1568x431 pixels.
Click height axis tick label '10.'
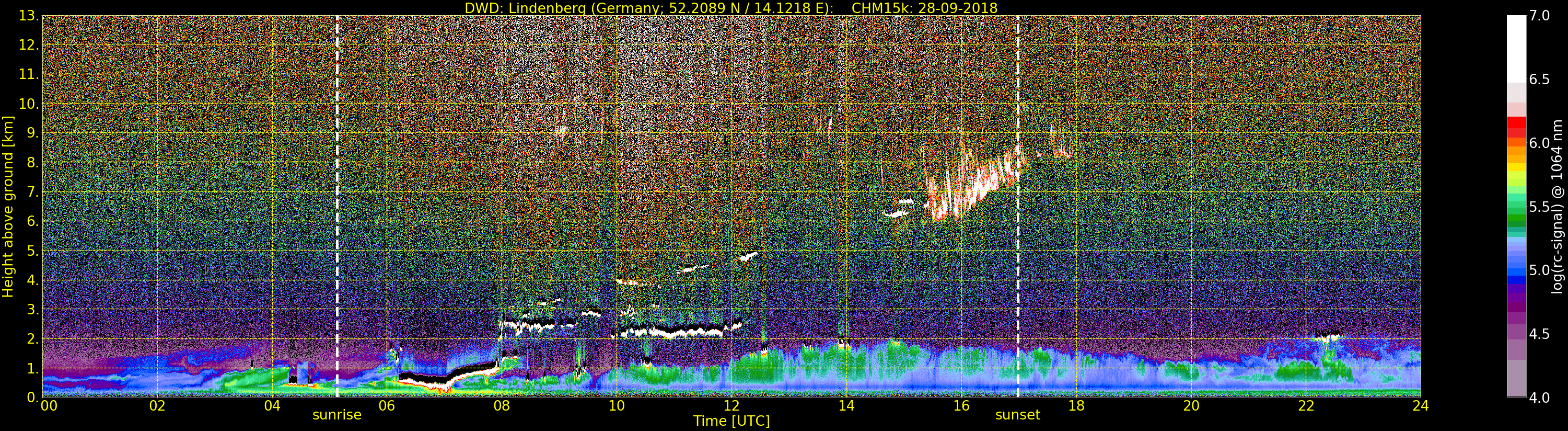pyautogui.click(x=29, y=104)
